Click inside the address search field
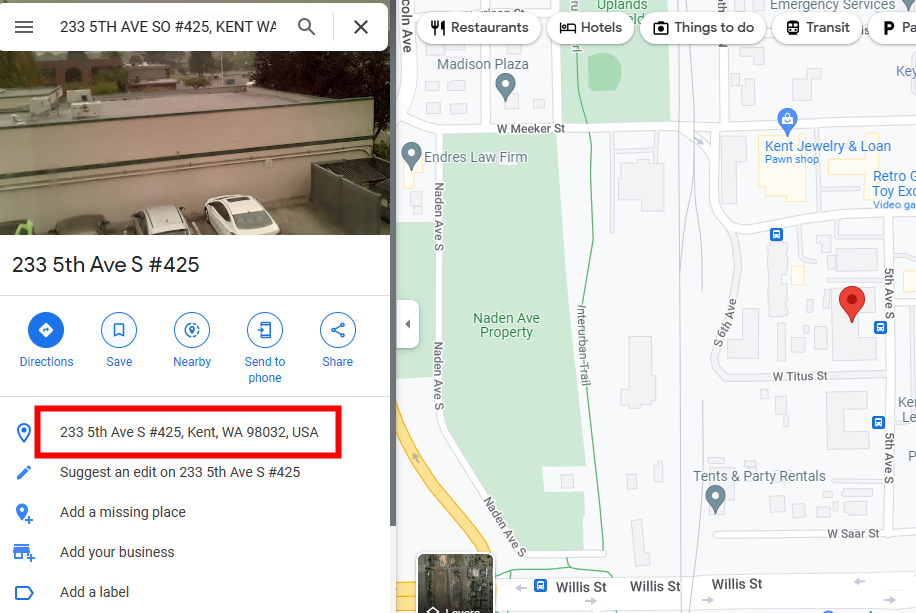This screenshot has height=613, width=916. point(168,27)
